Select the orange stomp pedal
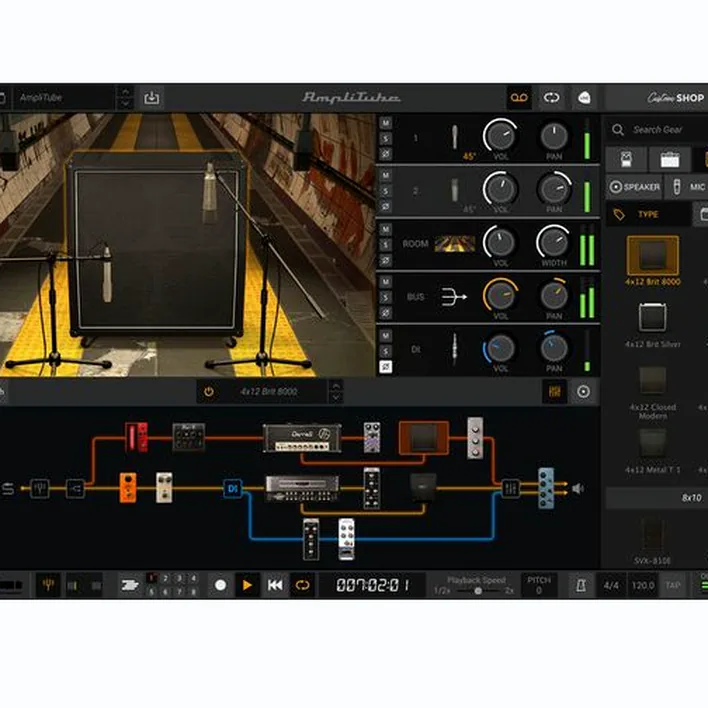Image resolution: width=708 pixels, height=708 pixels. click(x=128, y=488)
